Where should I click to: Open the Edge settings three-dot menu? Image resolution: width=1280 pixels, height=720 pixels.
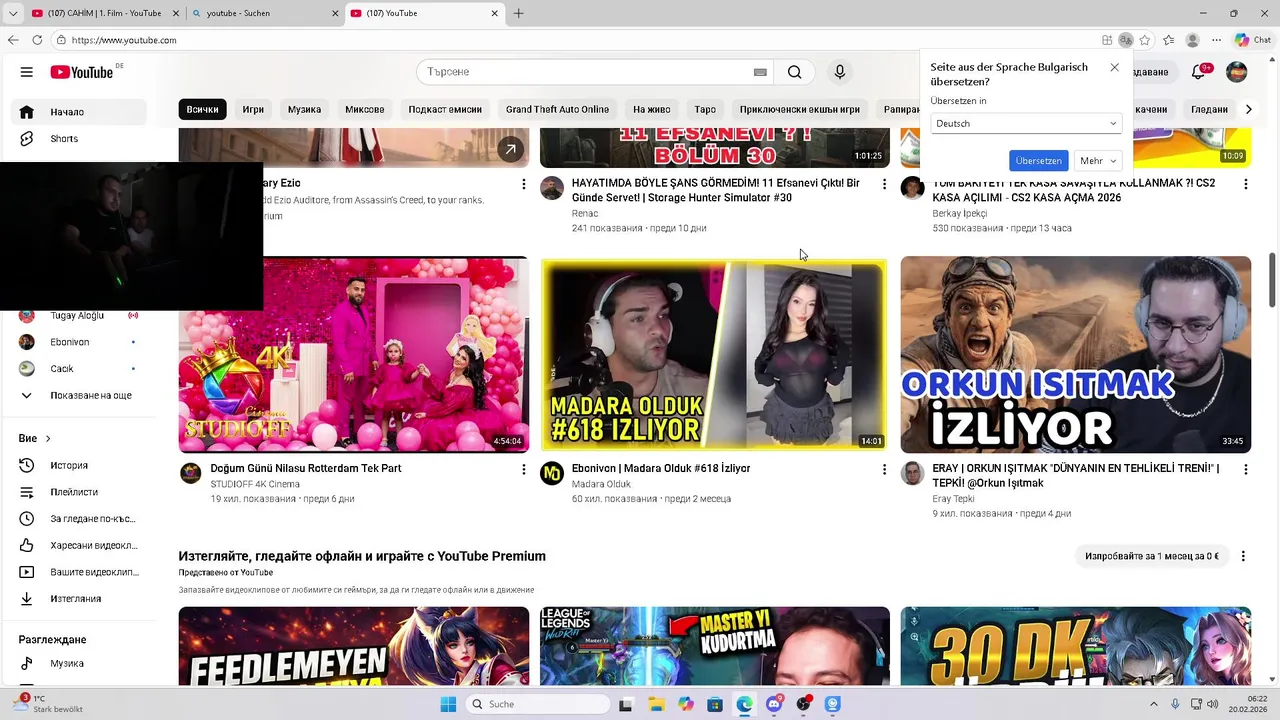tap(1217, 40)
